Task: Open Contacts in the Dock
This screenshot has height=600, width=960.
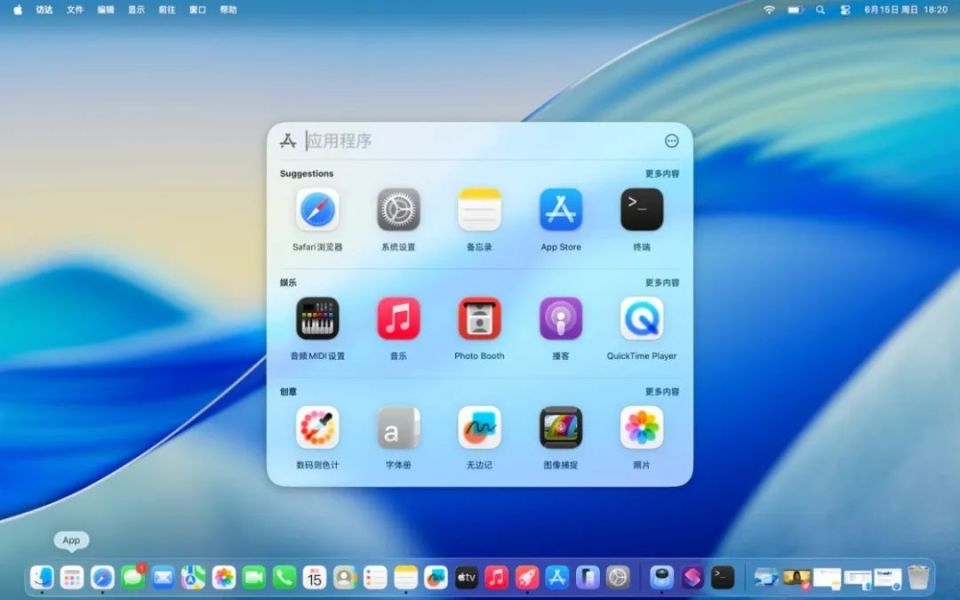Action: (x=345, y=577)
